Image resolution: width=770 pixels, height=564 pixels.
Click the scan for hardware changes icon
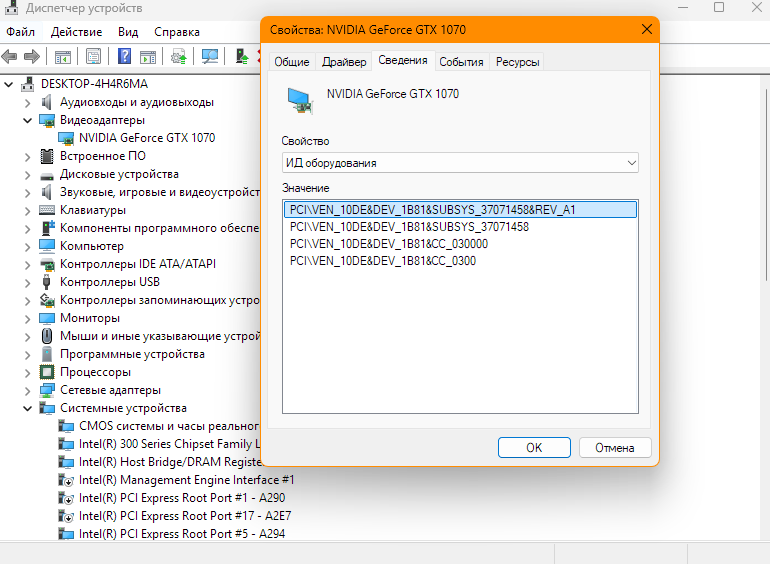tap(210, 56)
